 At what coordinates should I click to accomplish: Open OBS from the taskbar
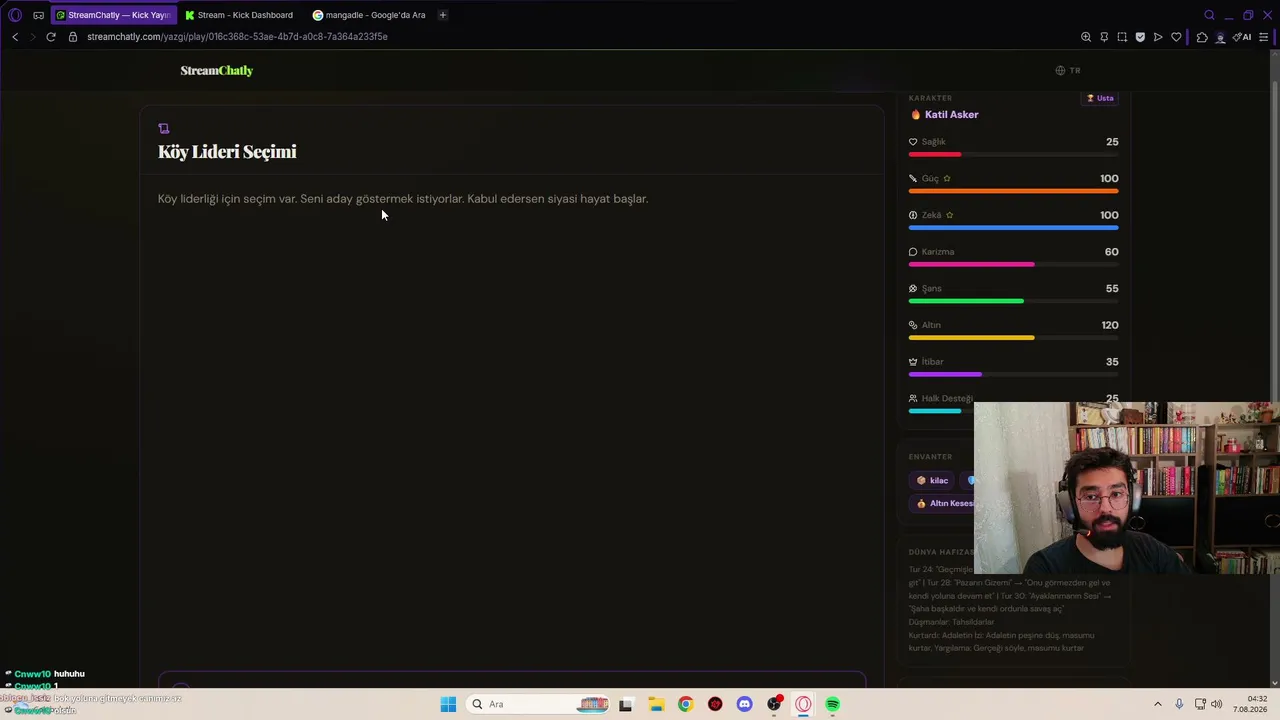(x=774, y=704)
